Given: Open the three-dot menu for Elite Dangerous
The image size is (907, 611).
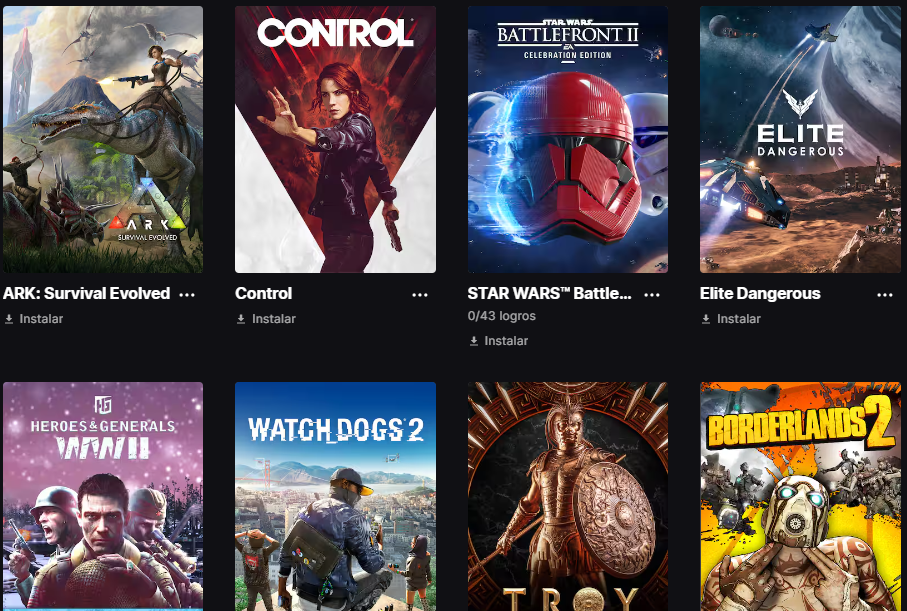Looking at the screenshot, I should pos(884,295).
